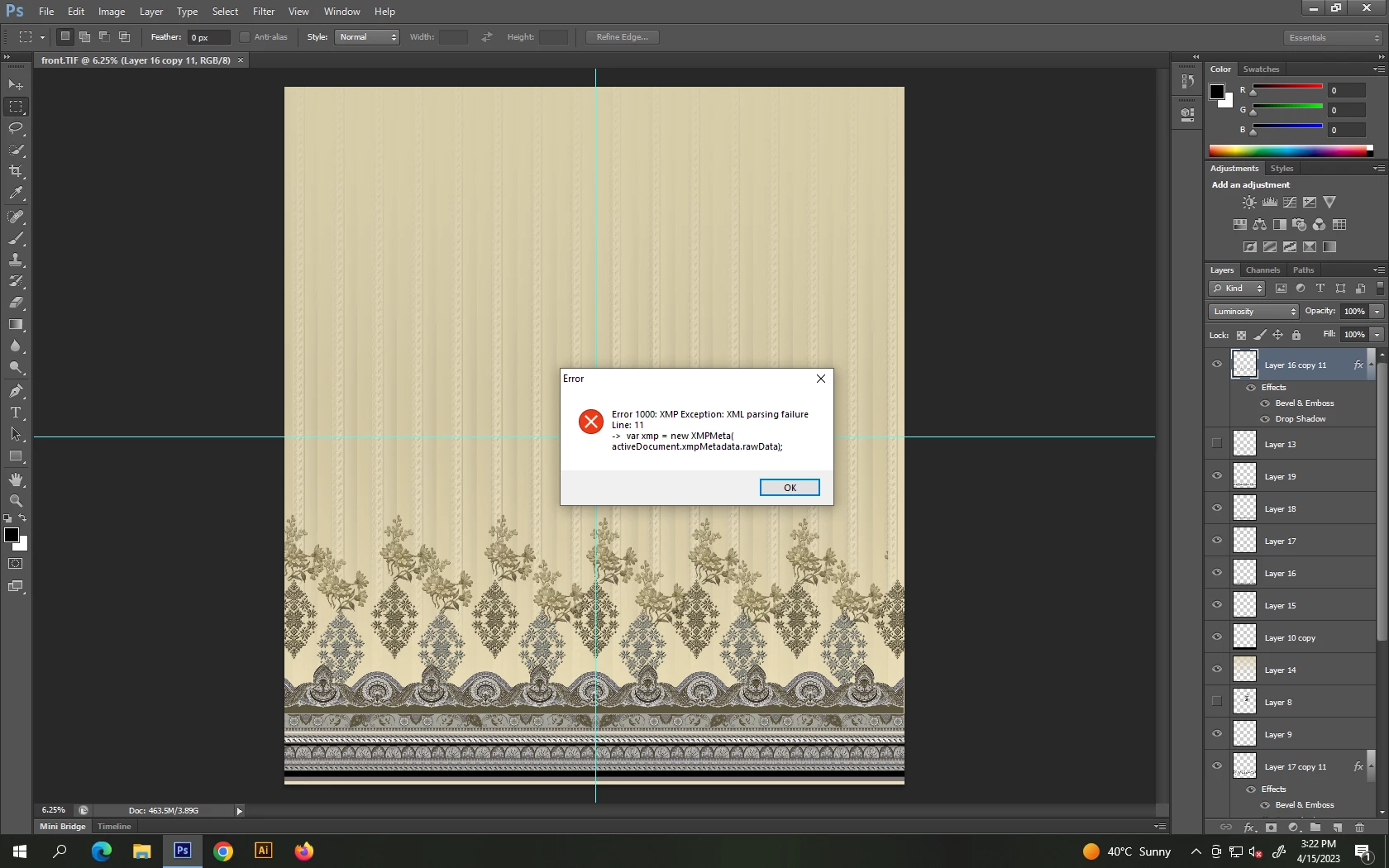Switch to the Swatches tab

[x=1261, y=69]
